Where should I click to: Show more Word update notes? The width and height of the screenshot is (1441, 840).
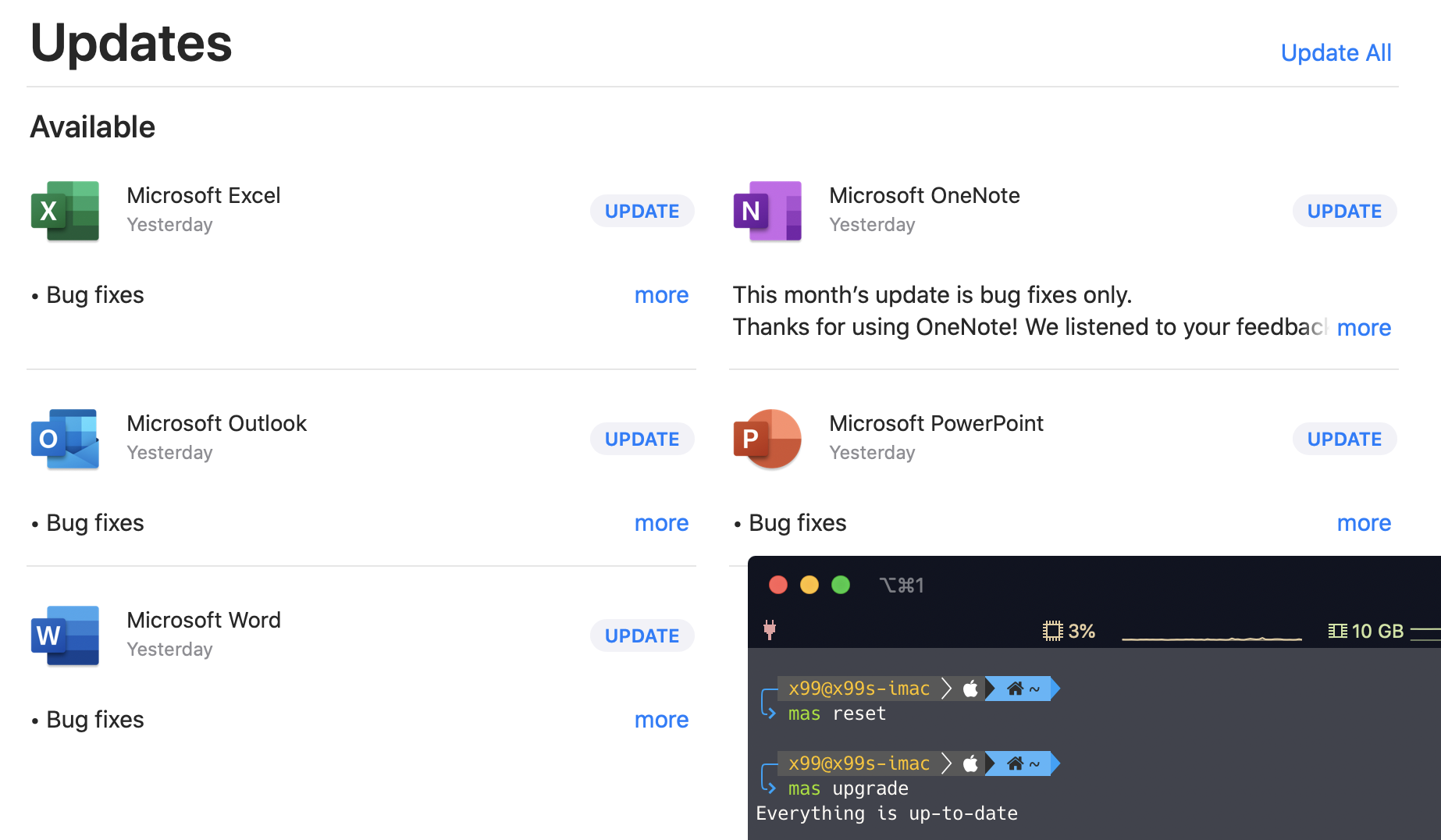tap(661, 720)
